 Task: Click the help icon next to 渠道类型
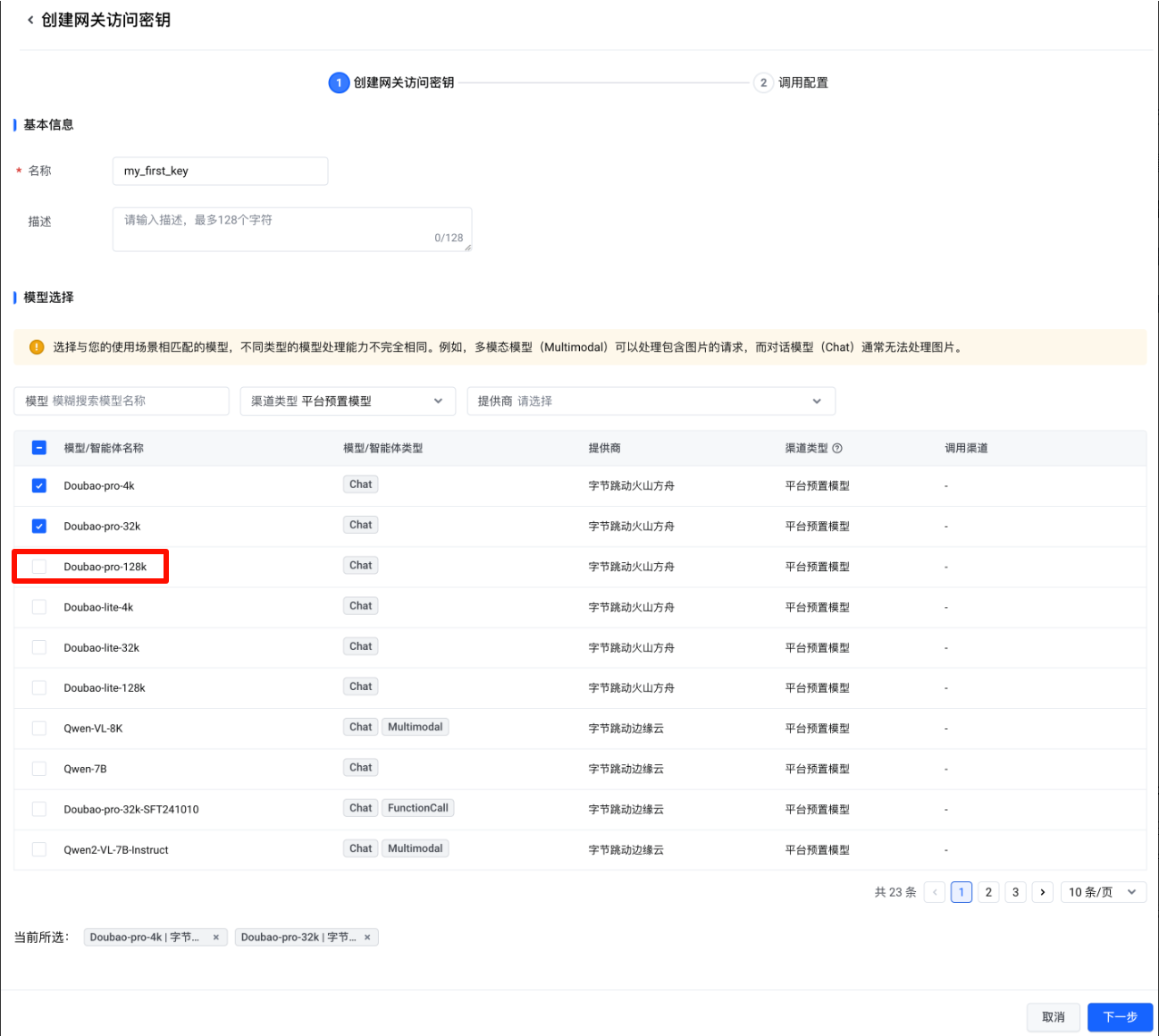pos(837,449)
